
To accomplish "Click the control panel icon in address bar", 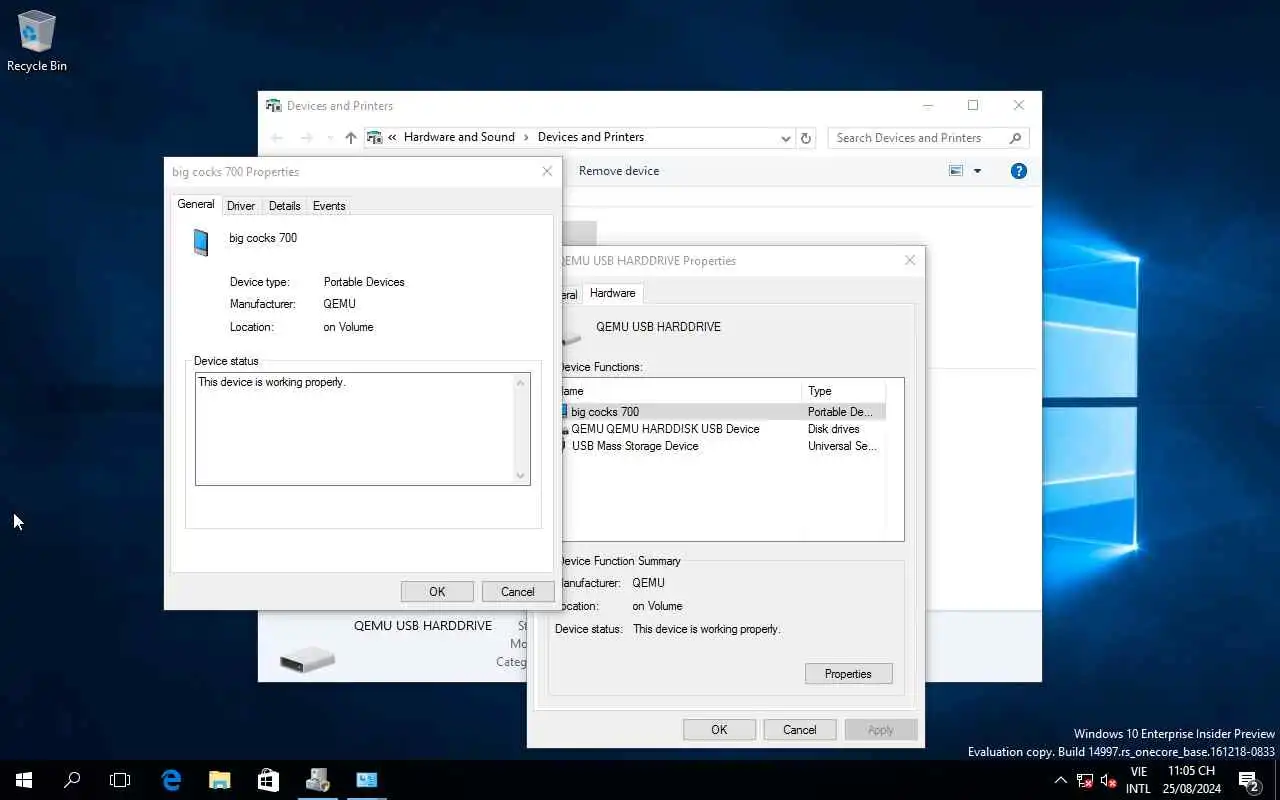I will 375,137.
